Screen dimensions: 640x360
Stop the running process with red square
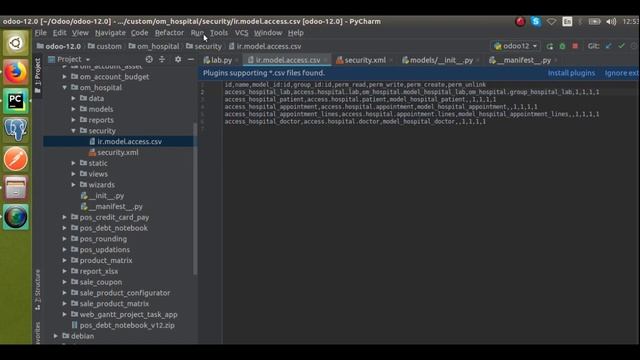[x=575, y=46]
